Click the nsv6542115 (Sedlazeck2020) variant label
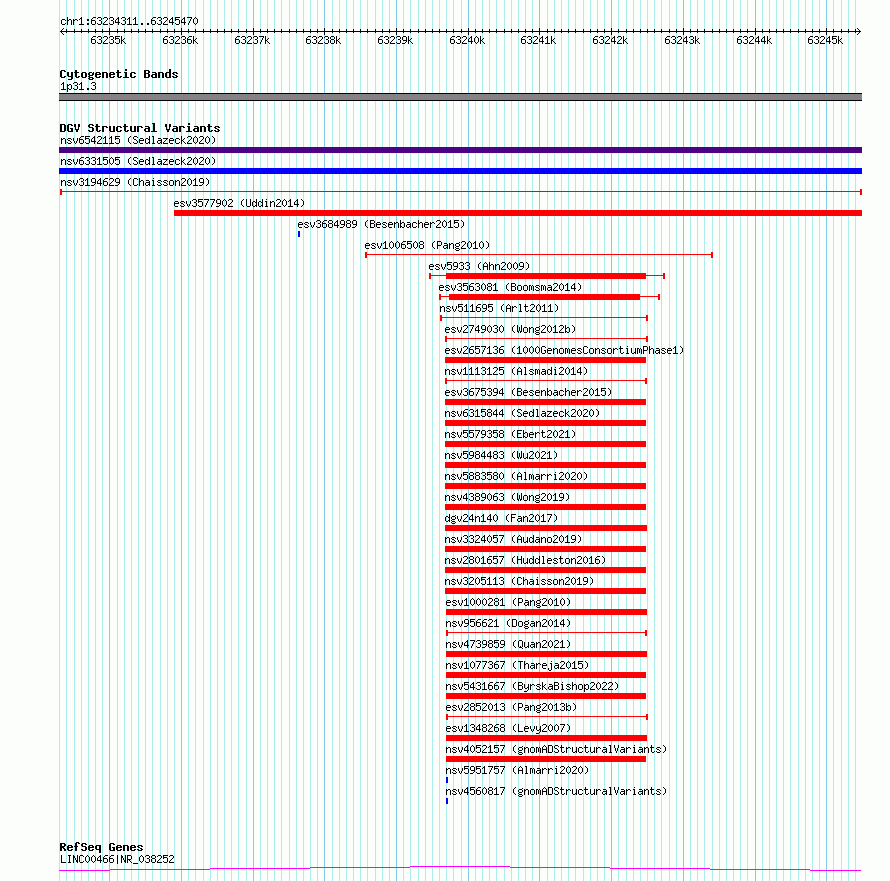Viewport: 890px width, 881px height. (138, 140)
